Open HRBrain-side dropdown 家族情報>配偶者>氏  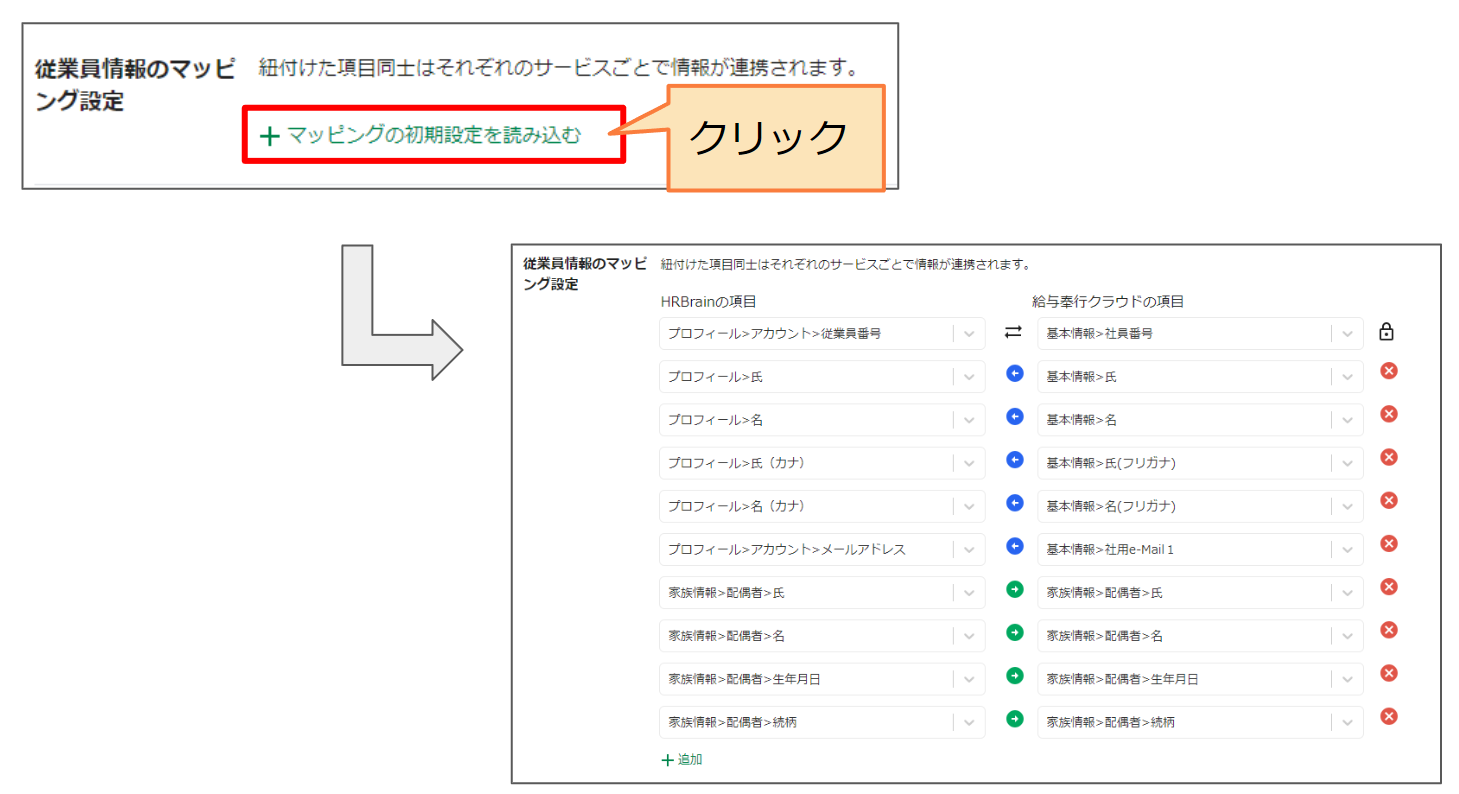(x=822, y=593)
